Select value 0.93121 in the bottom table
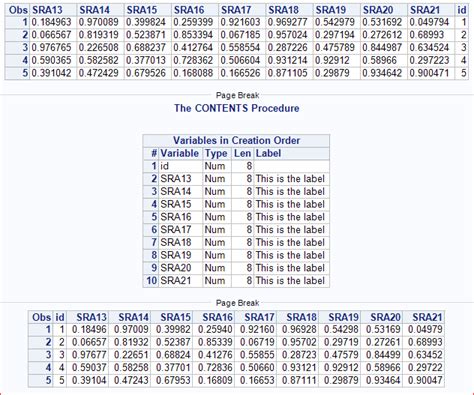 pyautogui.click(x=299, y=368)
